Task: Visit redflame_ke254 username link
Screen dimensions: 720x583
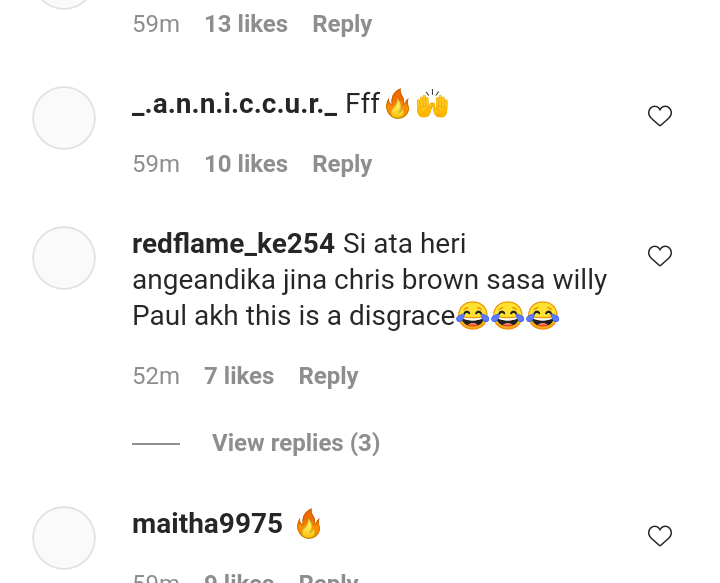Action: pos(233,244)
